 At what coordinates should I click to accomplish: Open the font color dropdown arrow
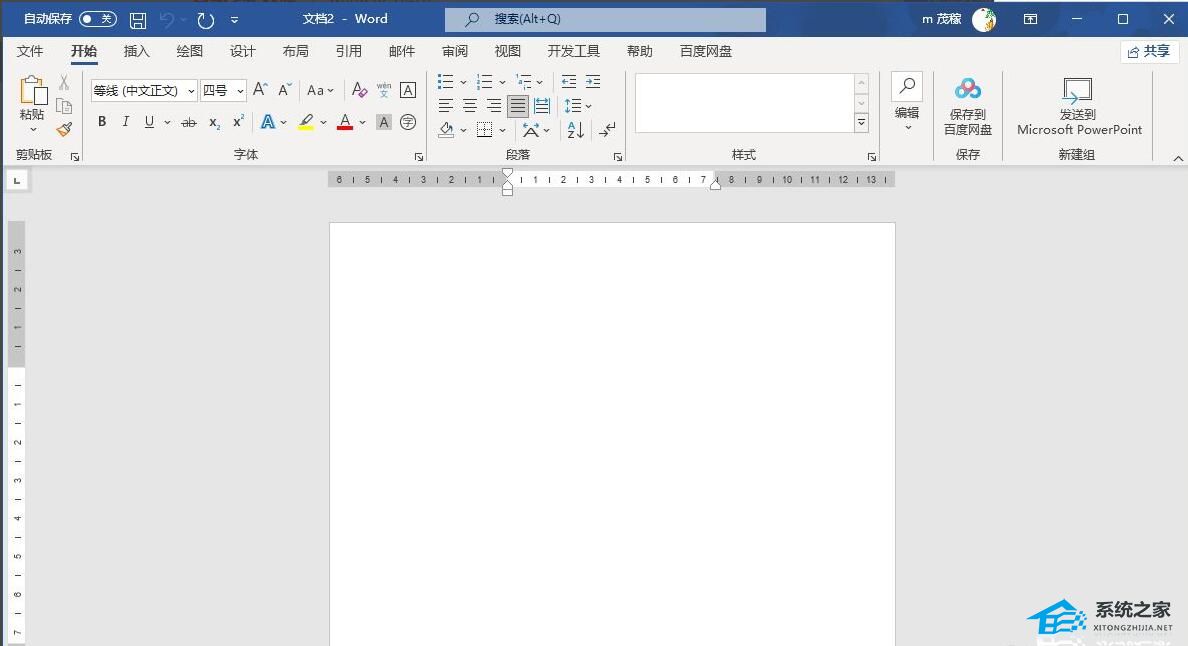pyautogui.click(x=362, y=122)
